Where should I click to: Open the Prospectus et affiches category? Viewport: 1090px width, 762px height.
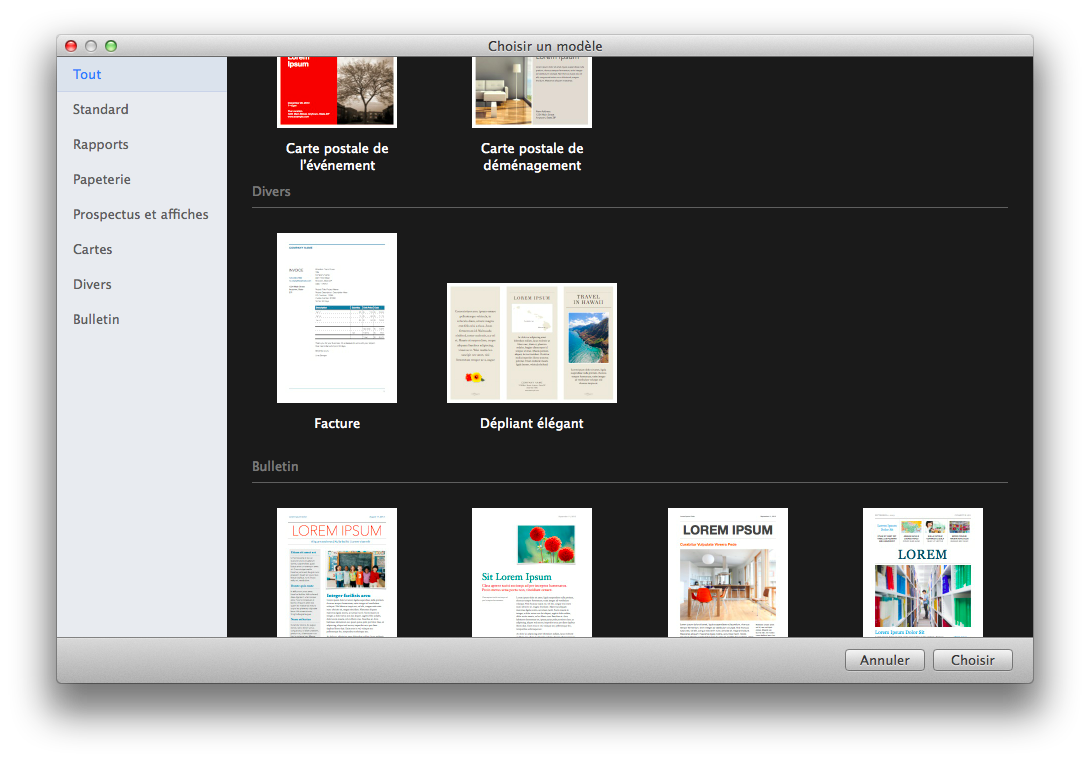pos(140,215)
